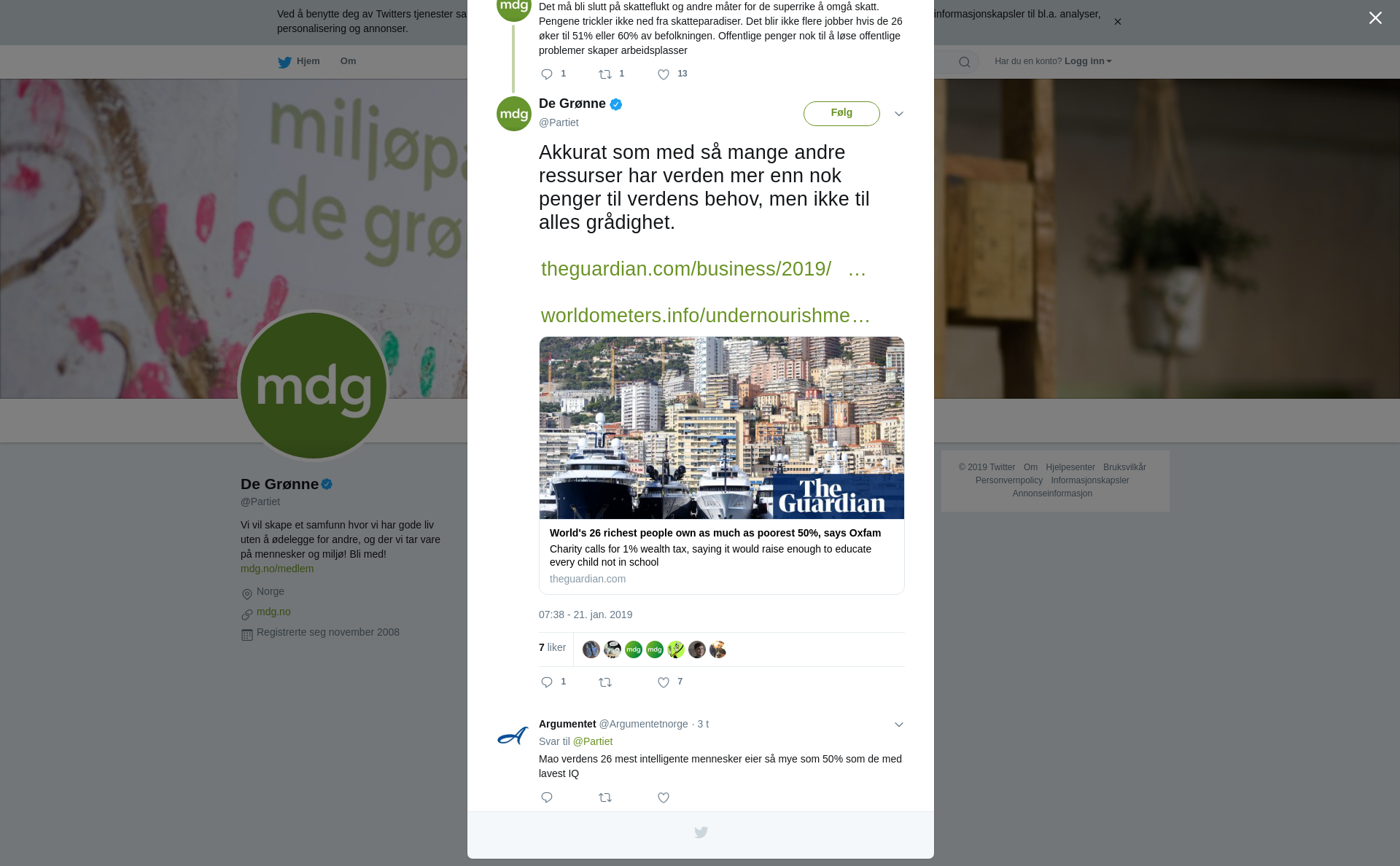The height and width of the screenshot is (866, 1400).
Task: Open the Logg inn dropdown
Action: click(1088, 61)
